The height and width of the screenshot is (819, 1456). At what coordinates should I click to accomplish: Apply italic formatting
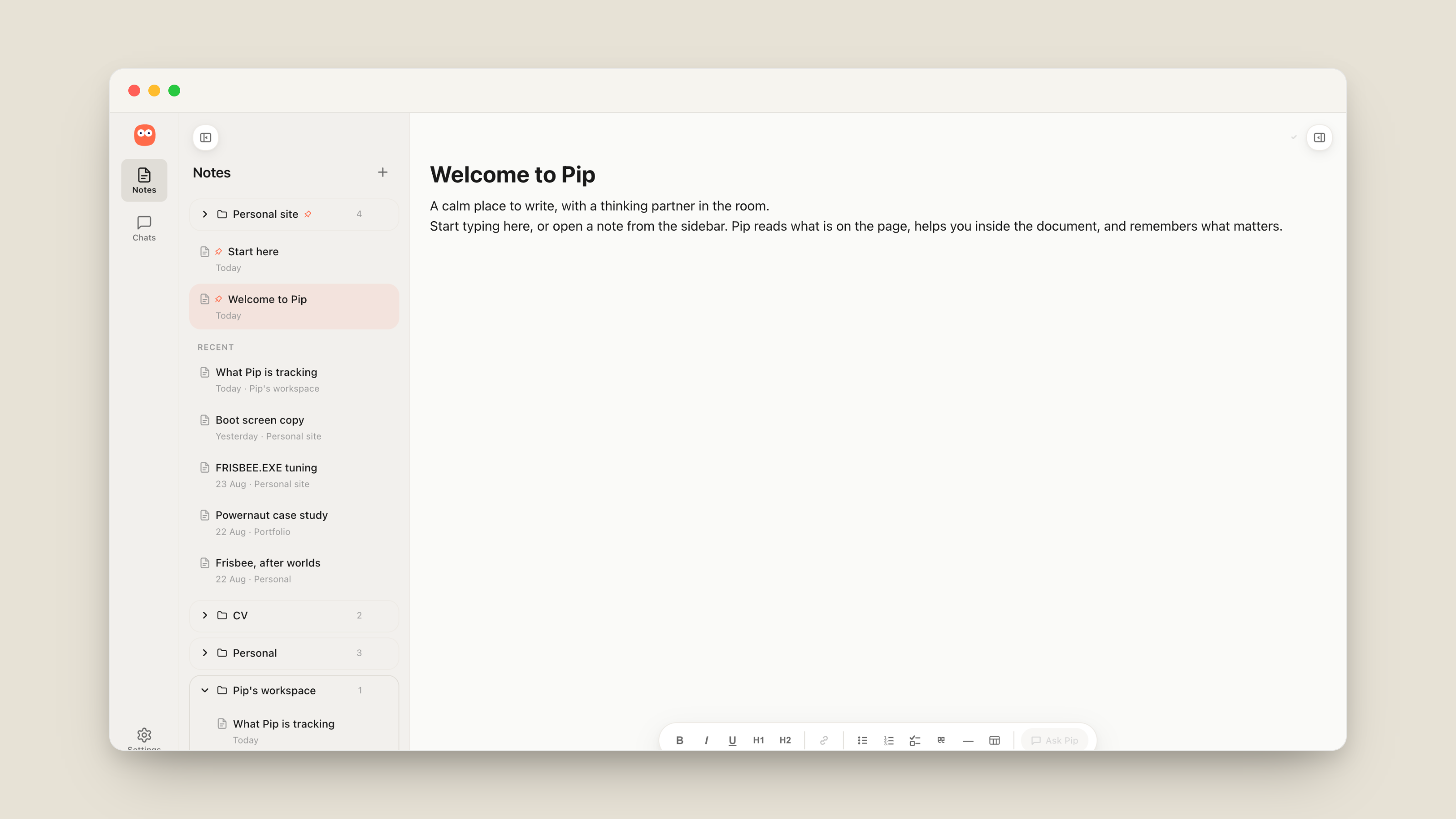coord(706,740)
